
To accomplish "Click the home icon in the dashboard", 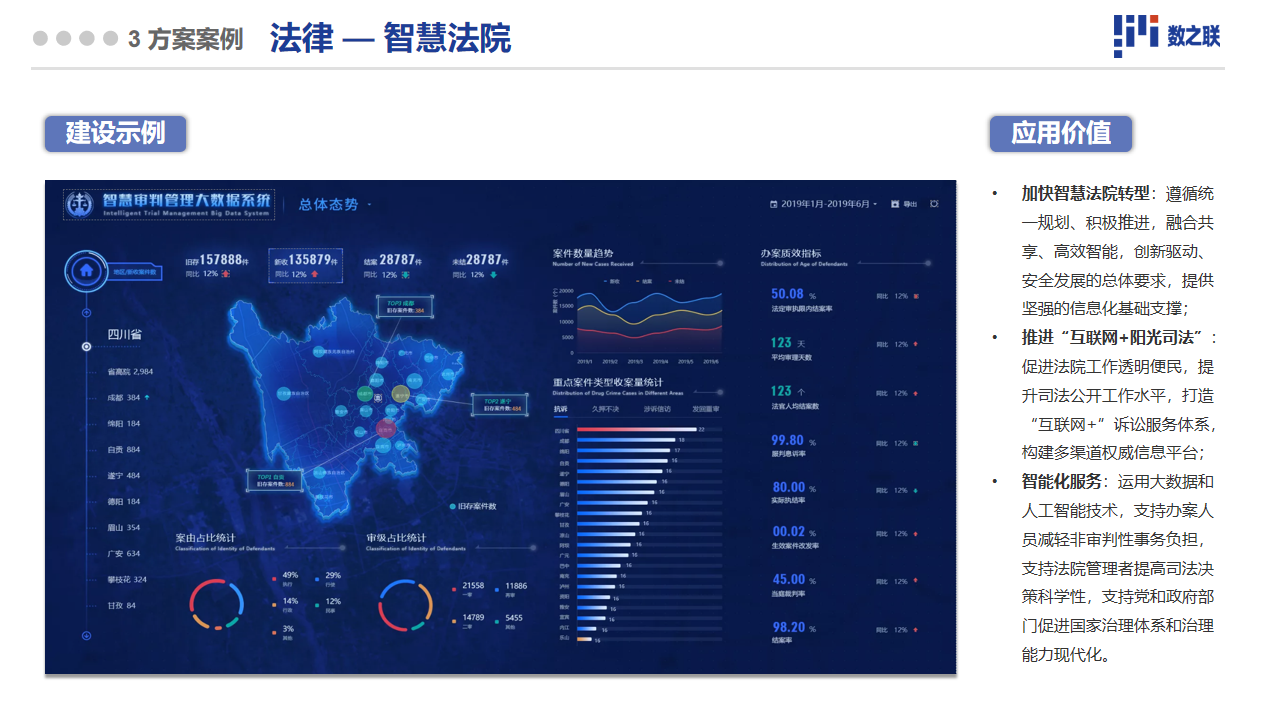I will pyautogui.click(x=86, y=269).
